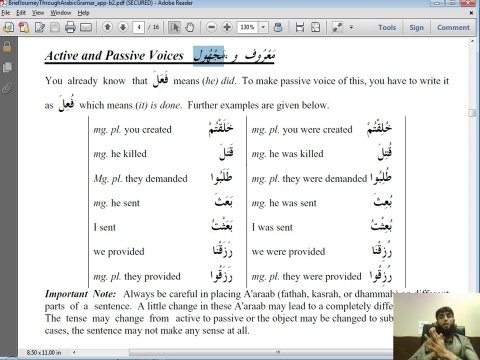480x360 pixels.
Task: Click the table cell 'I sent'
Action: point(105,227)
